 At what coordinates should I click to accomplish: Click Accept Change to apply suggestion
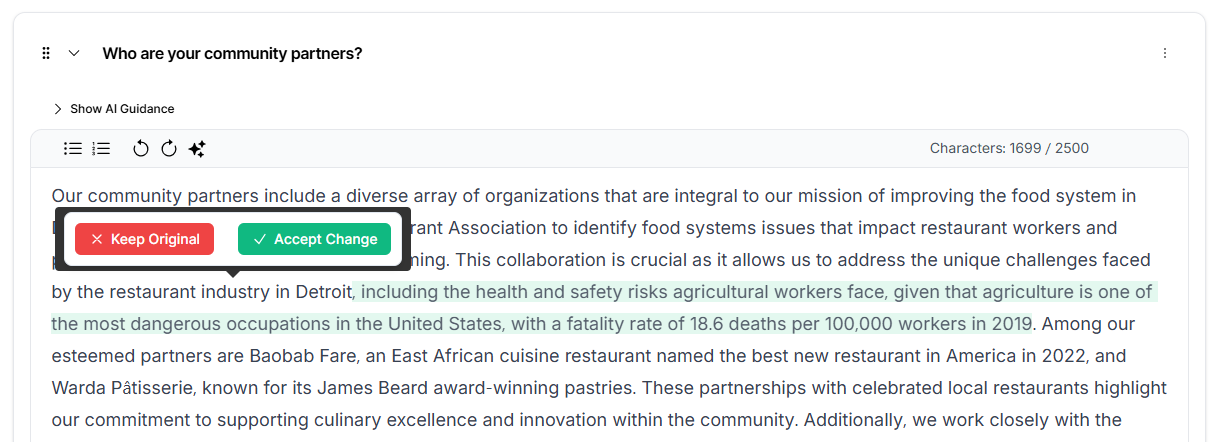pos(314,239)
